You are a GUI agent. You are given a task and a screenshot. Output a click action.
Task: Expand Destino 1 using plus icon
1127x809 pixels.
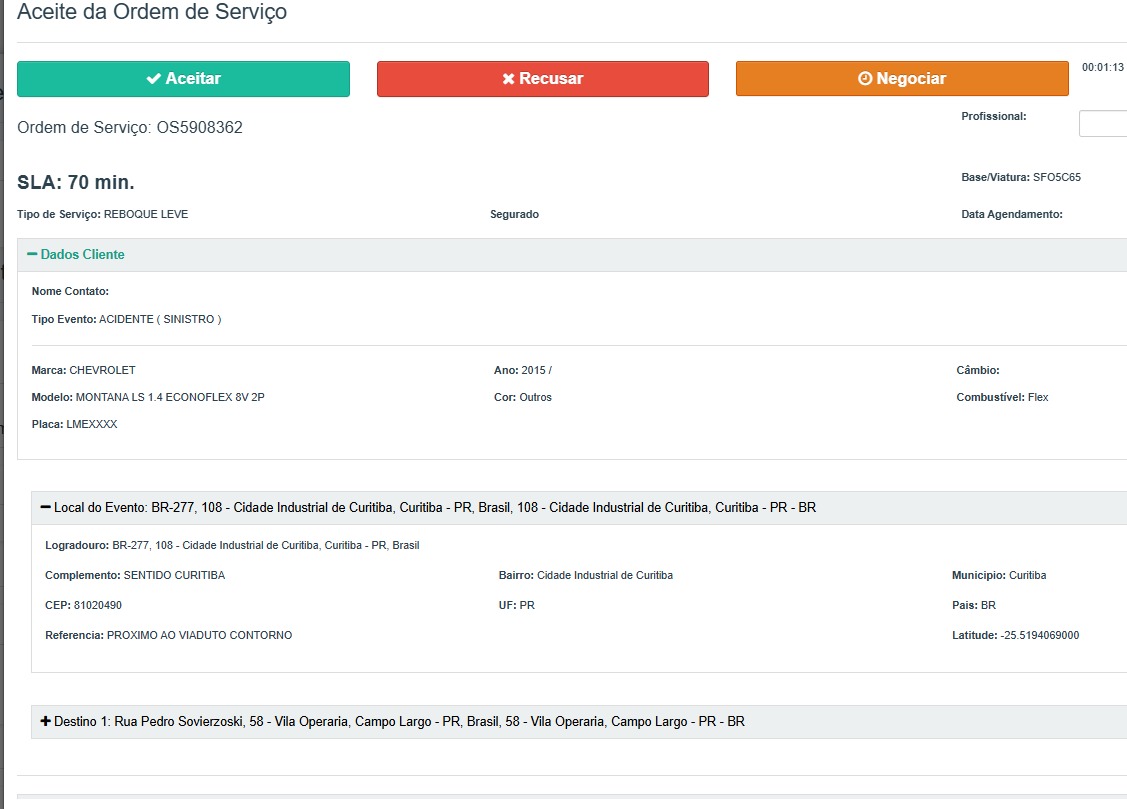45,722
